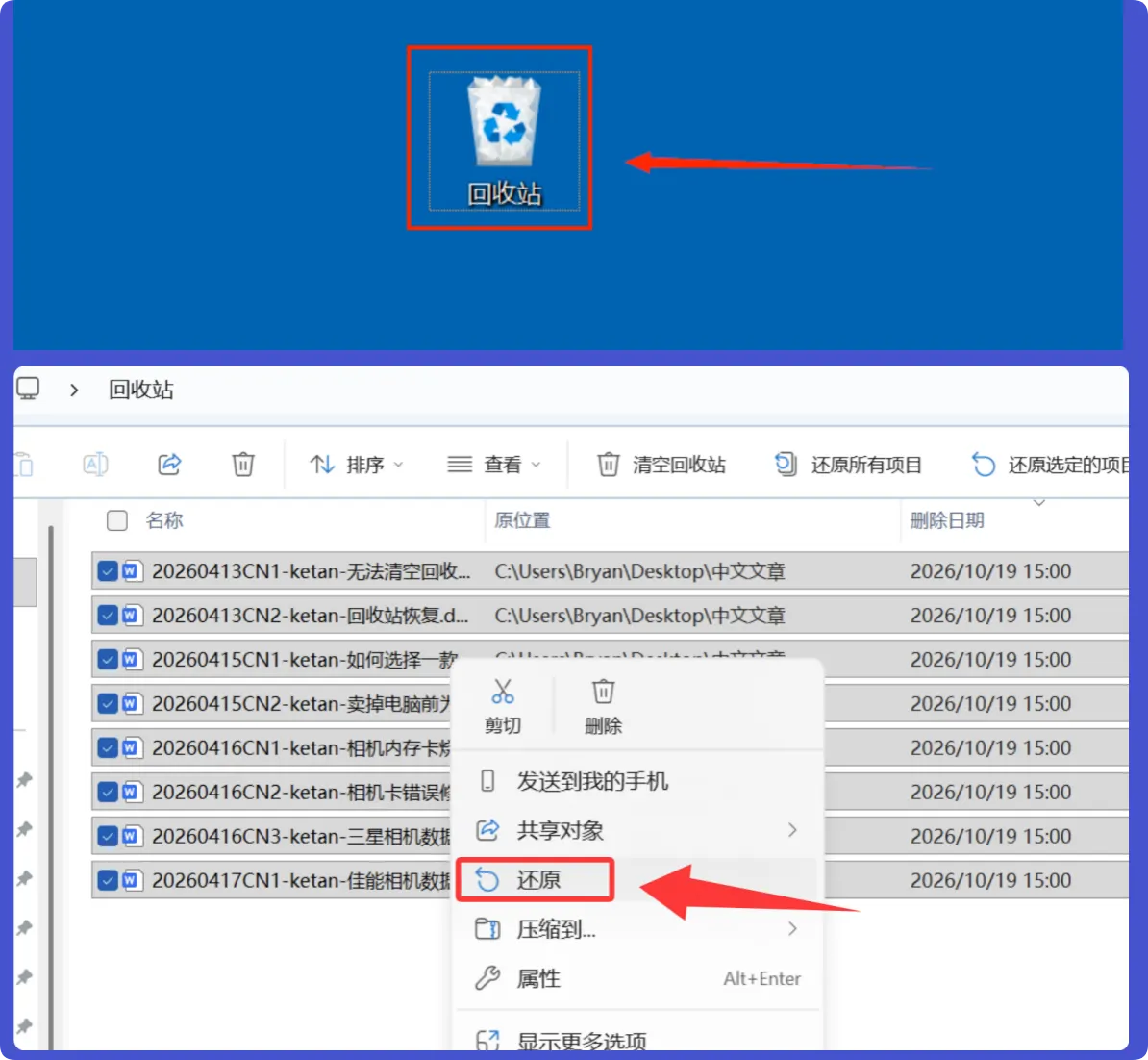Screen dimensions: 1148x1060
Task: Uncheck file 20260416CN1-ketan-相机内存卡
Action: click(108, 748)
